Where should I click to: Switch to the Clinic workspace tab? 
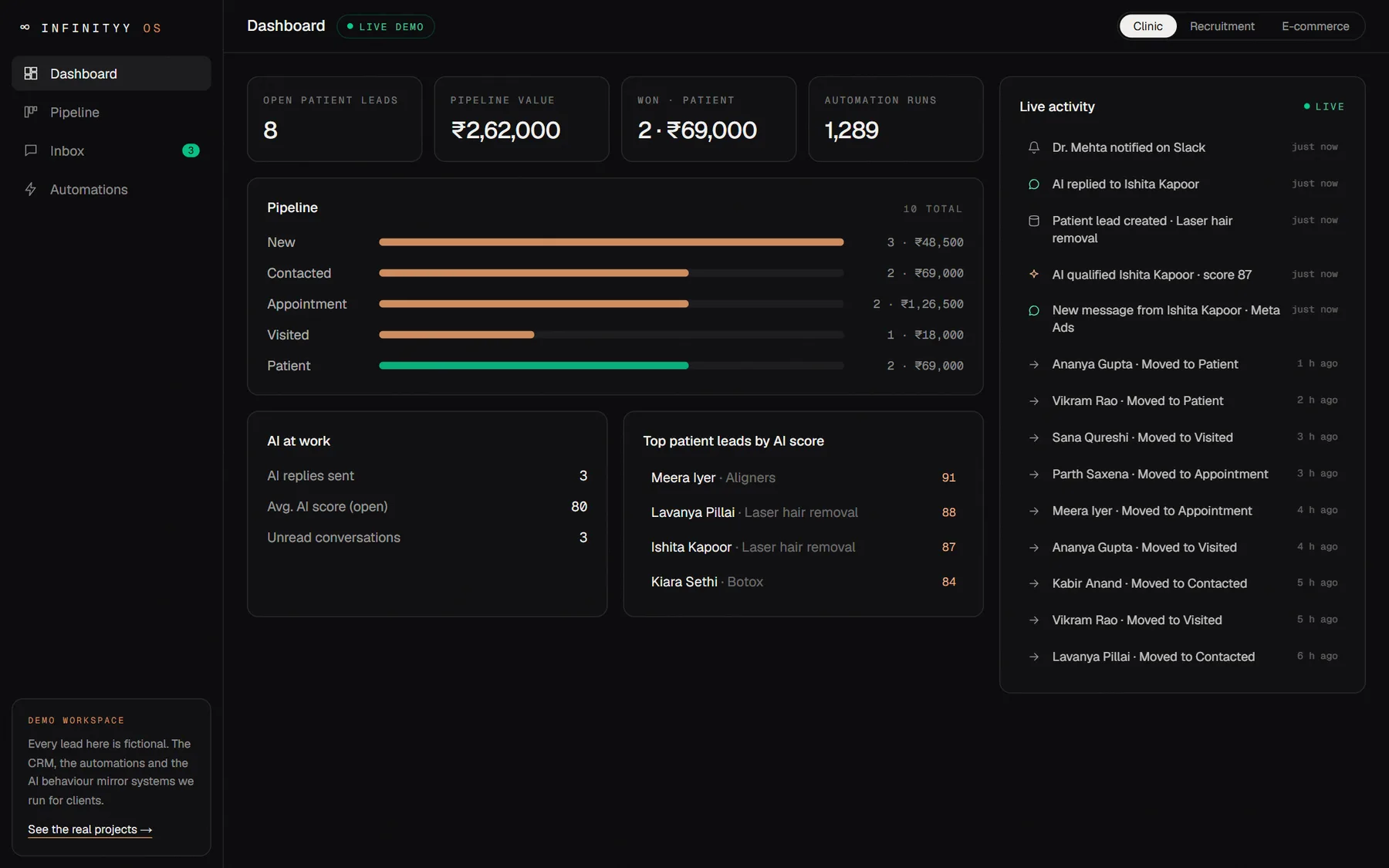pos(1147,26)
